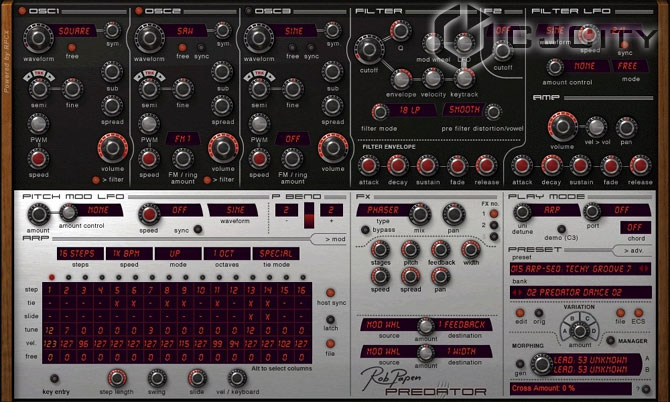Select preset 015 ARP-SEQ TECHY GROOVE 7 display

(x=580, y=269)
